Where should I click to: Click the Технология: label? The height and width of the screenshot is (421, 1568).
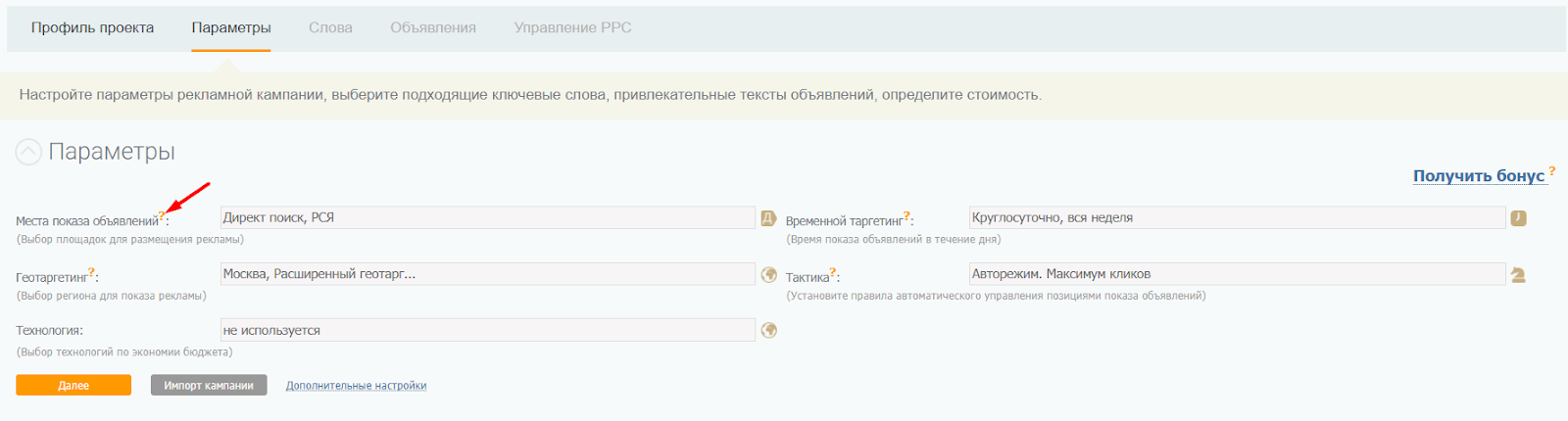[49, 331]
